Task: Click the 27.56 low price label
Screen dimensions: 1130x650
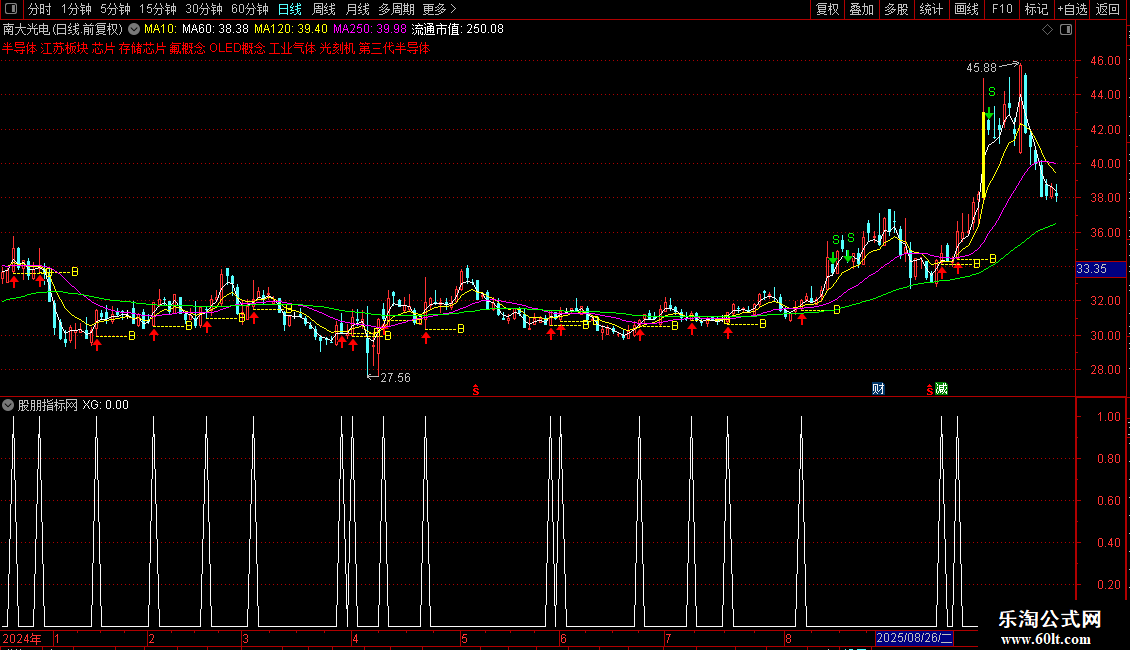Action: tap(396, 378)
